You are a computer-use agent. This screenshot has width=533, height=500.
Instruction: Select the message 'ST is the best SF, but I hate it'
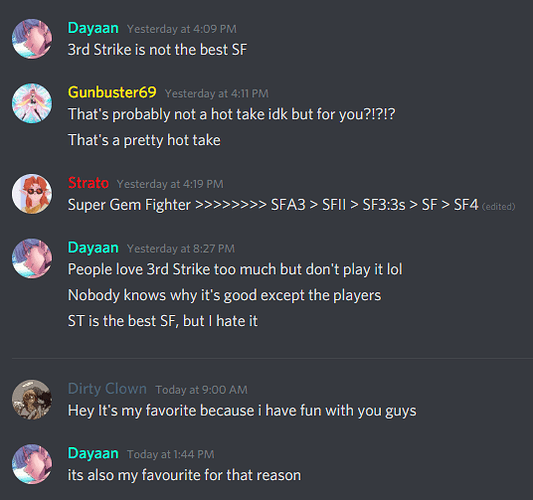pyautogui.click(x=162, y=321)
